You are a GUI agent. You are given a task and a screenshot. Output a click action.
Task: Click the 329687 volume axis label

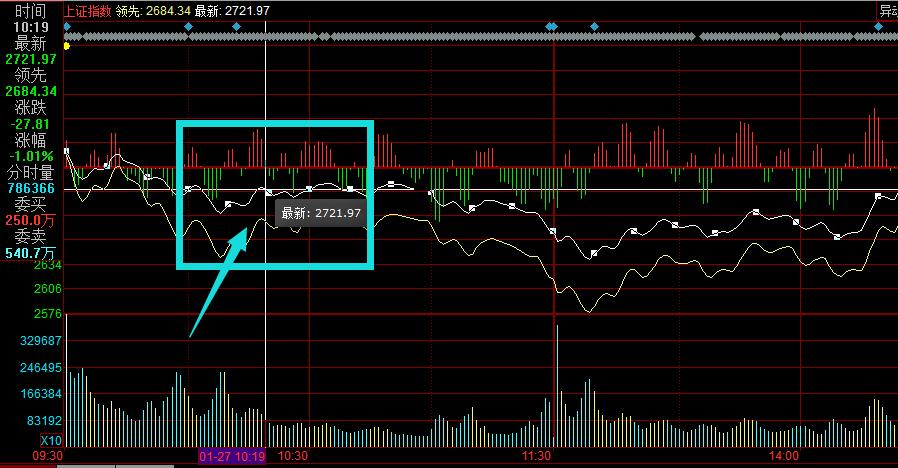click(x=41, y=341)
